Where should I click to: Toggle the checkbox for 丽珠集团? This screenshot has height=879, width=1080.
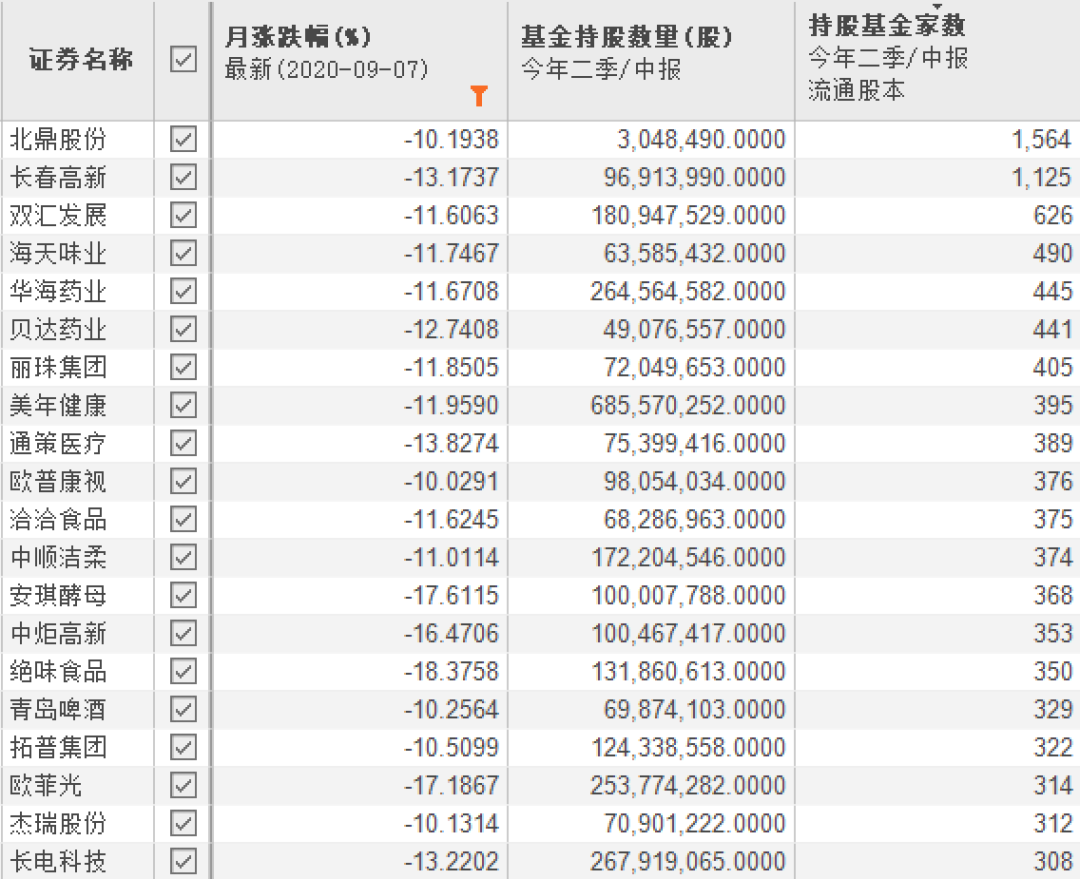183,366
